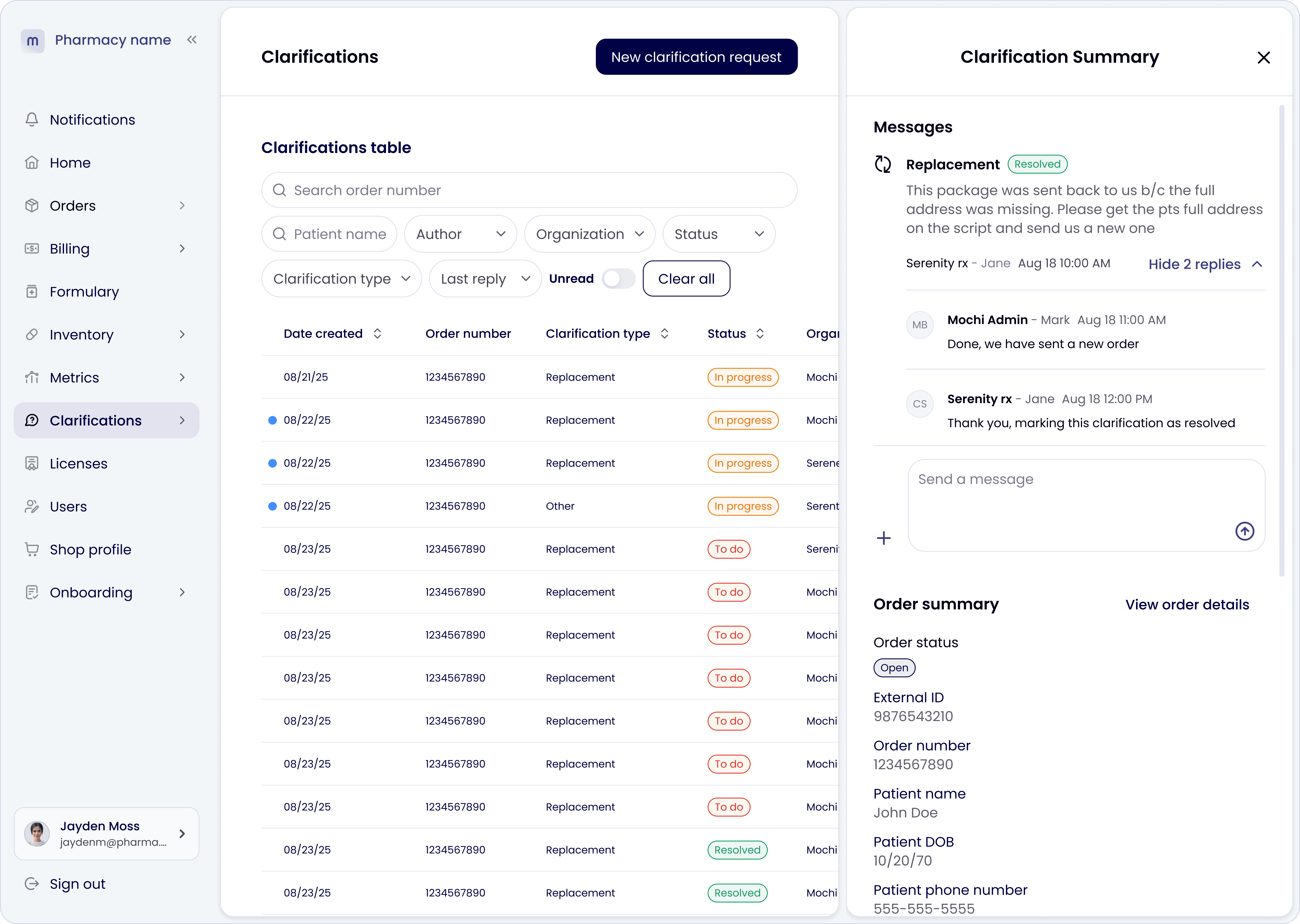
Task: Focus the Patient name search field
Action: 330,234
